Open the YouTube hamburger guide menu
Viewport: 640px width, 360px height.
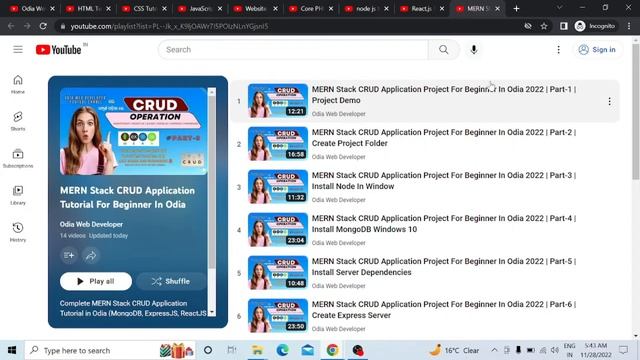pyautogui.click(x=18, y=49)
